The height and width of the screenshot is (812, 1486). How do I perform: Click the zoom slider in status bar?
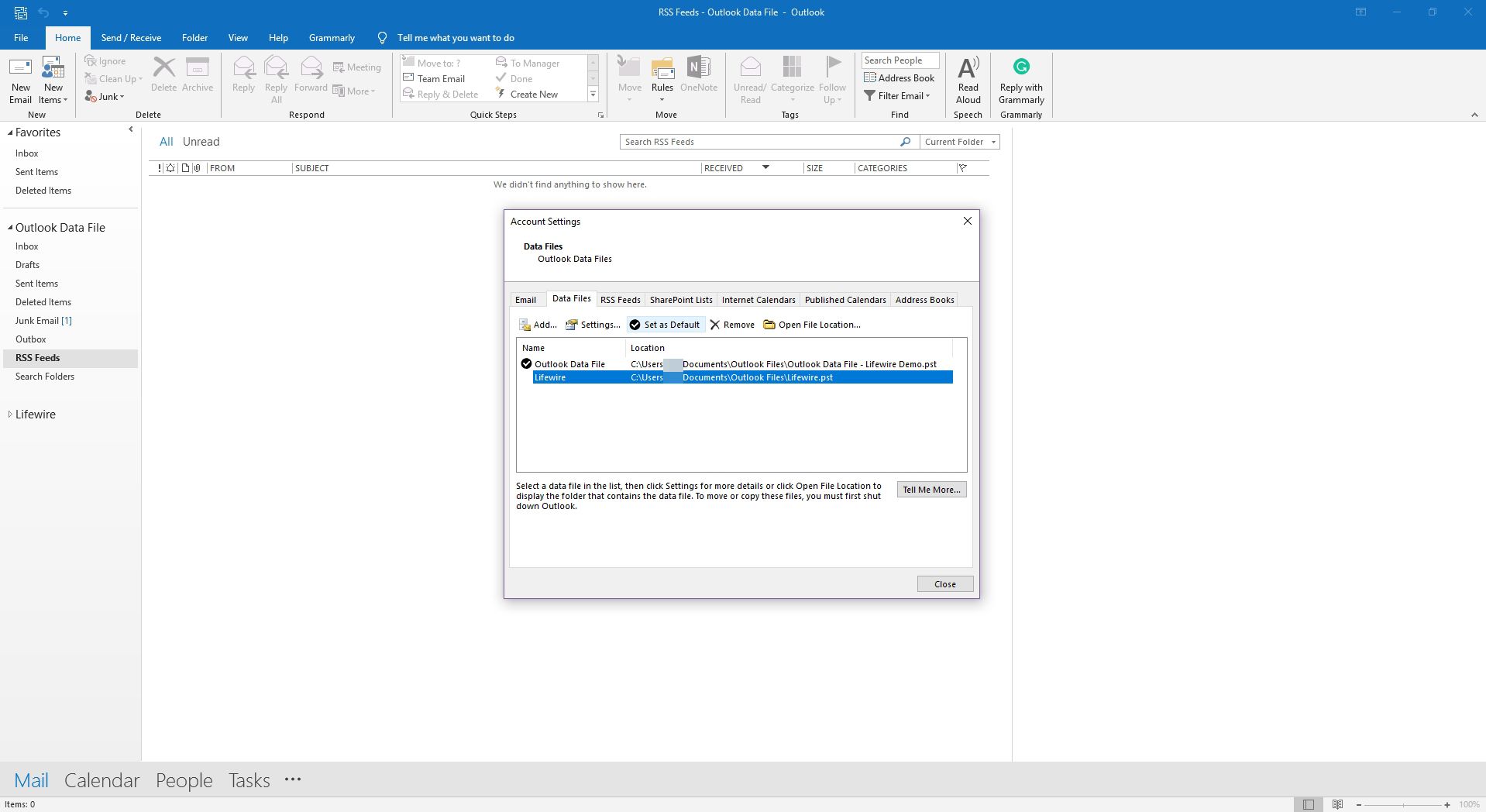tap(1402, 805)
